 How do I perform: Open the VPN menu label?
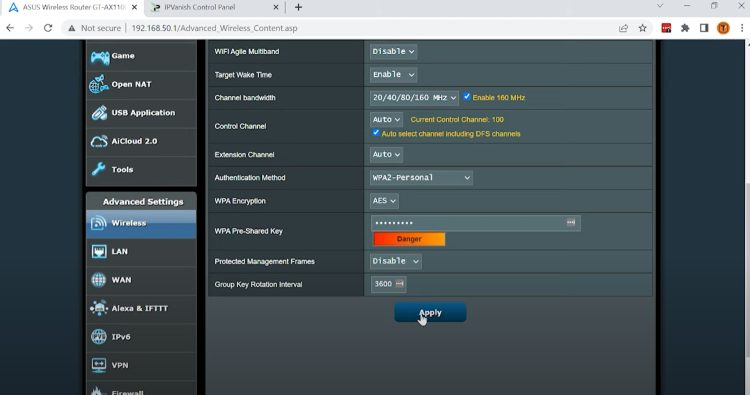tap(120, 365)
